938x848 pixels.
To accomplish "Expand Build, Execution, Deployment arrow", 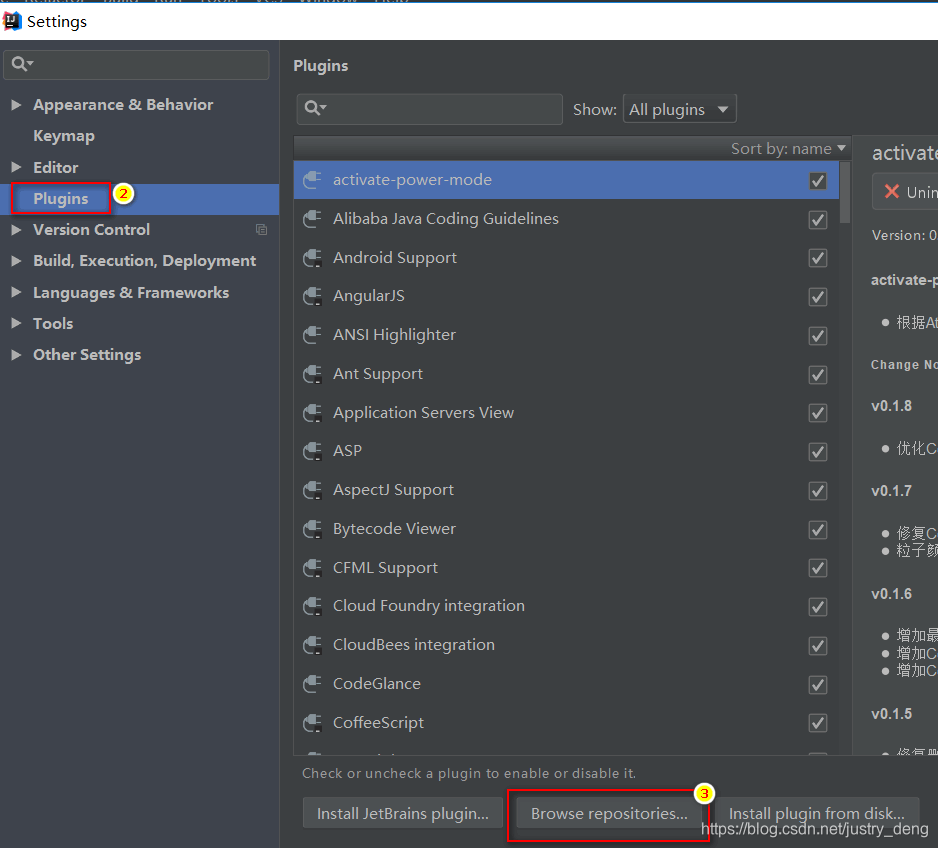I will pyautogui.click(x=16, y=261).
